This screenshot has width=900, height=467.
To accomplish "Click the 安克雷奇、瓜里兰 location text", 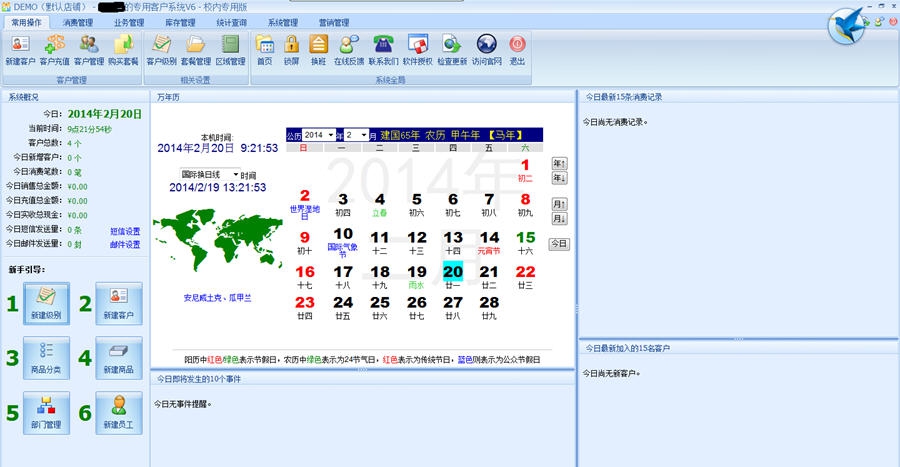I will click(218, 298).
